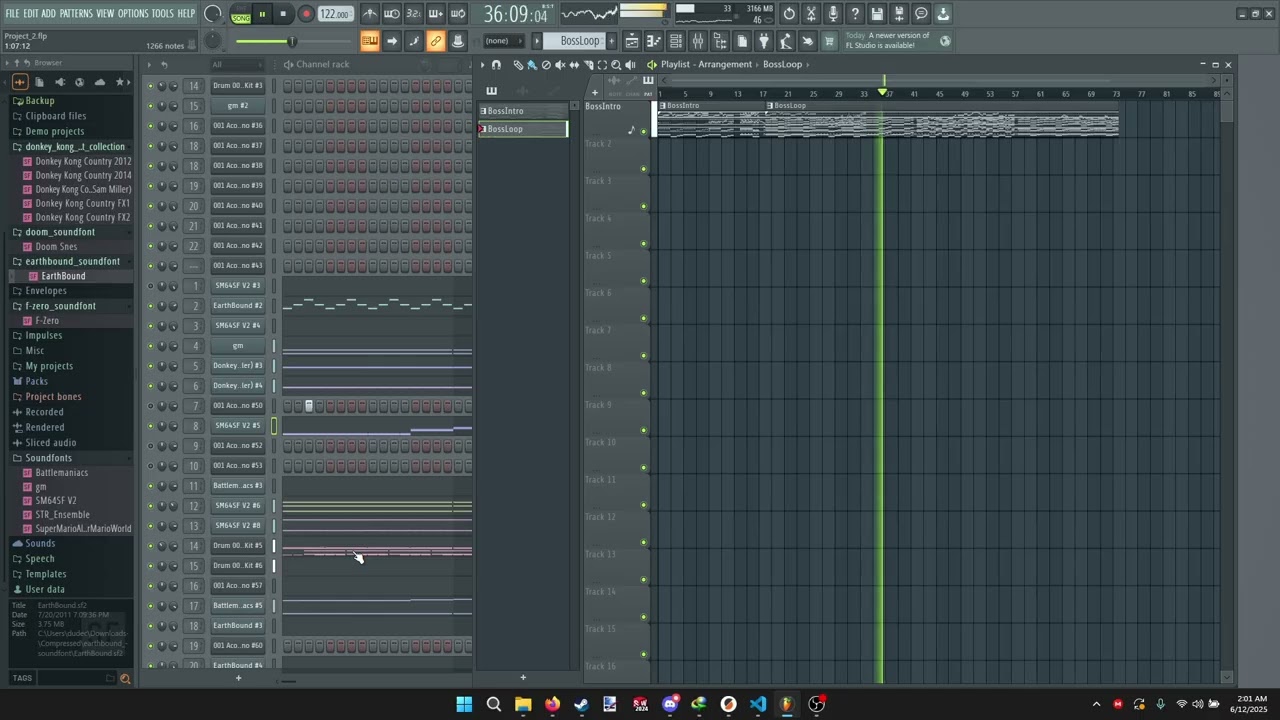This screenshot has height=720, width=1280.
Task: Select the Delete tool in playlist
Action: (x=546, y=65)
